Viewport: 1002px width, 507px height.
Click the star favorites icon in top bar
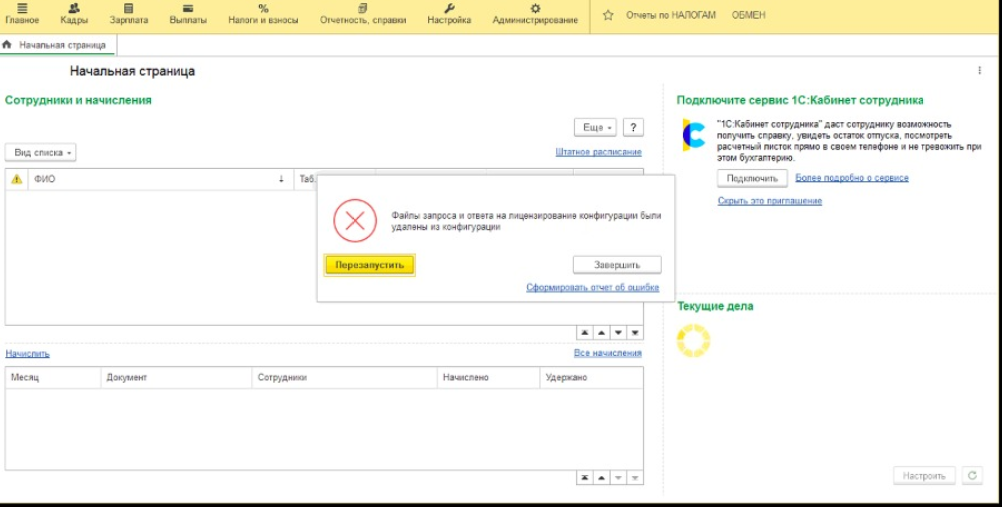tap(609, 15)
